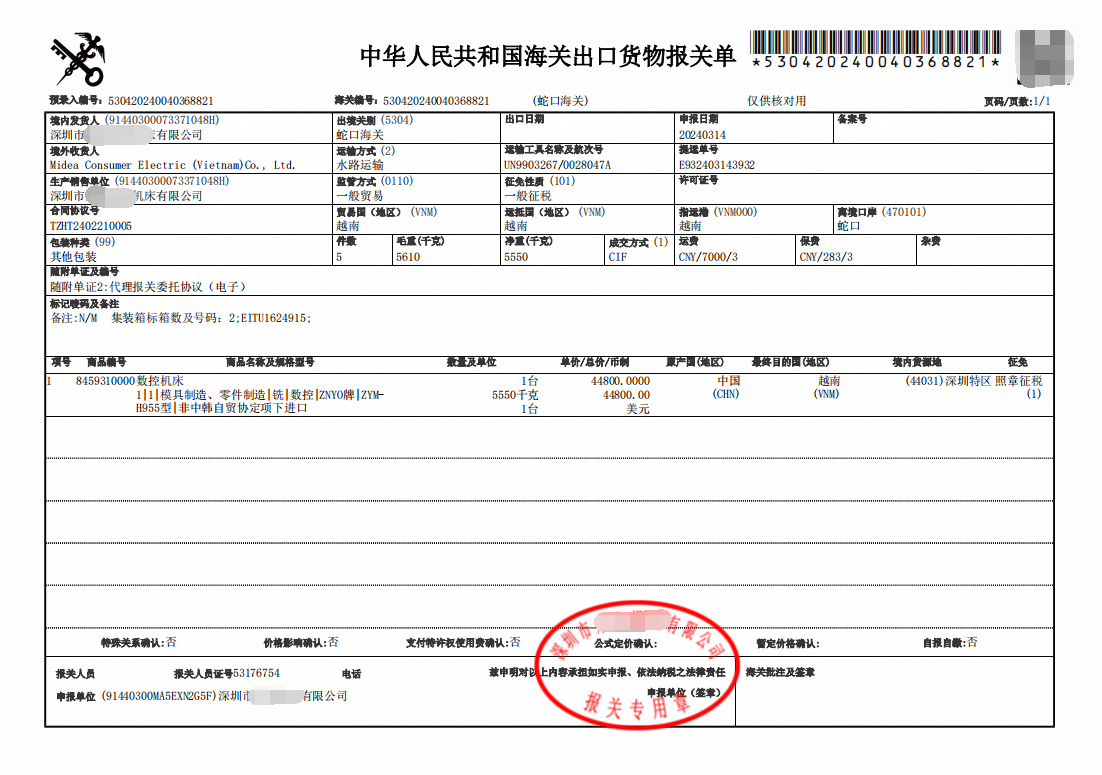The image size is (1102, 775).
Task: Click the 特殊关系确认 value 否
Action: click(171, 642)
